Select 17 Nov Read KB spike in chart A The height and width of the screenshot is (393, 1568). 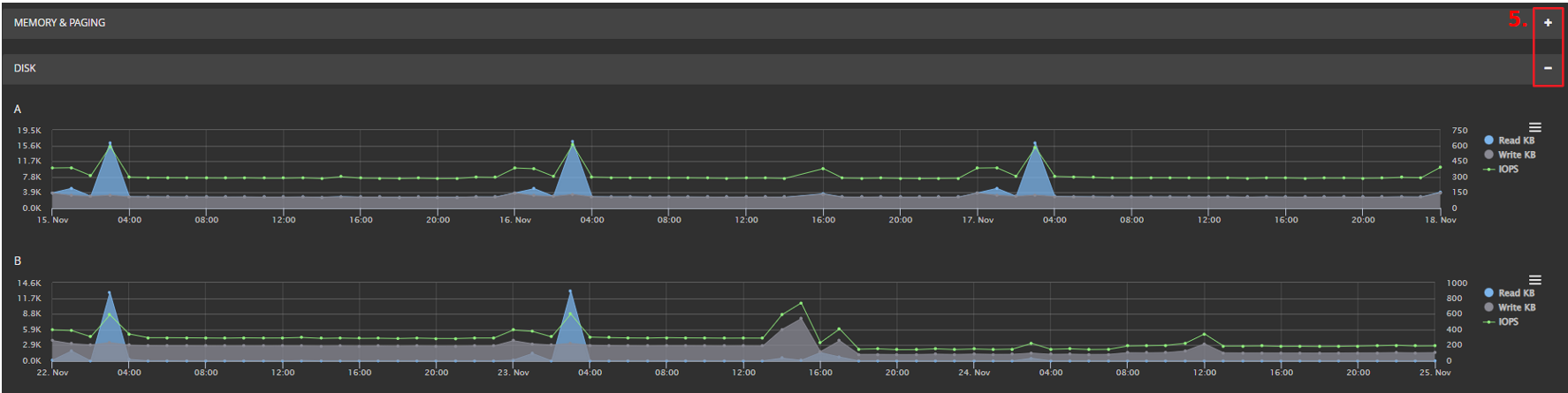(x=1035, y=144)
